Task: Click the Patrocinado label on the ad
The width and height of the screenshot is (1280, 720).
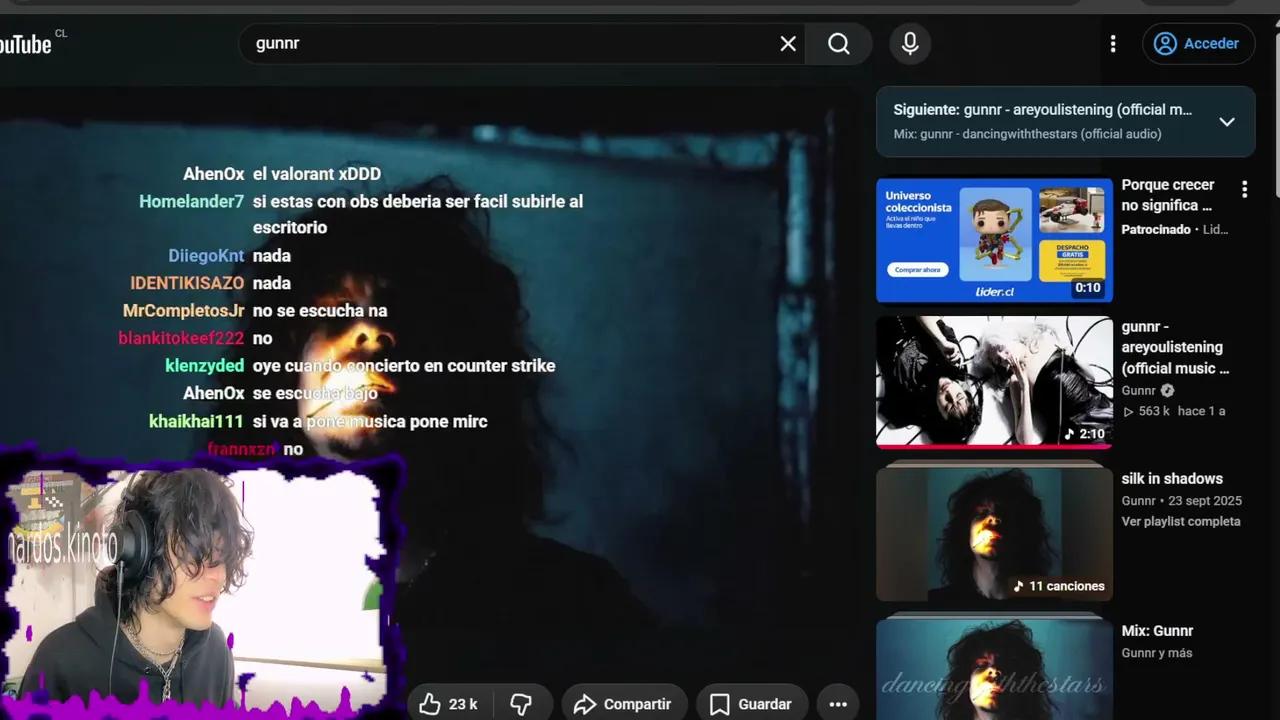Action: click(x=1156, y=230)
